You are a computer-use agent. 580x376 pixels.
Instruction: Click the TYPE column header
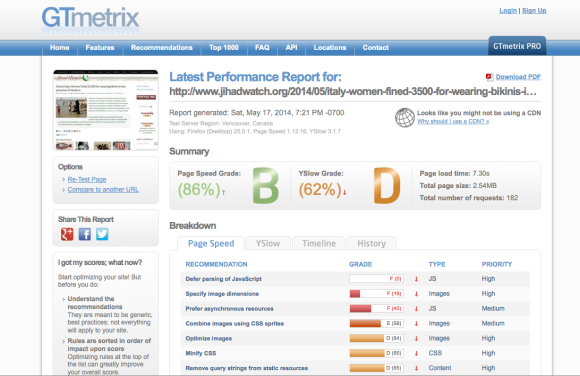tap(437, 264)
